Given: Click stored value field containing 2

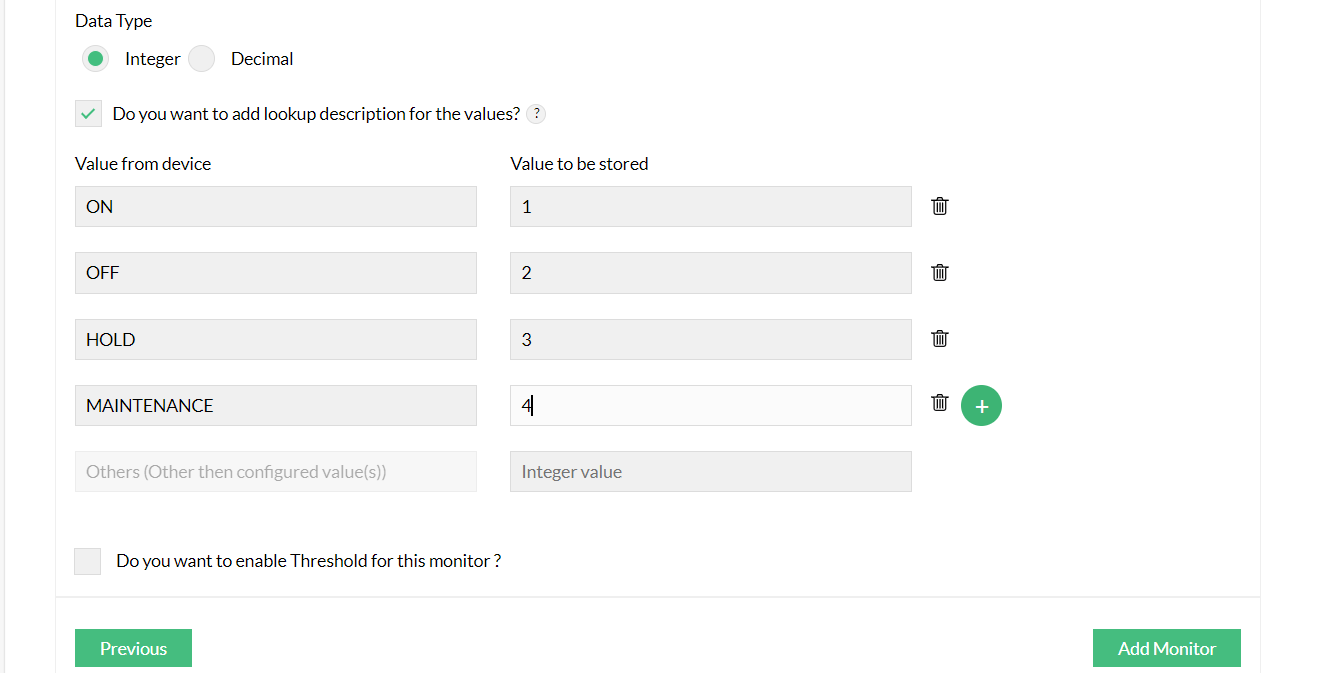Looking at the screenshot, I should pos(710,273).
